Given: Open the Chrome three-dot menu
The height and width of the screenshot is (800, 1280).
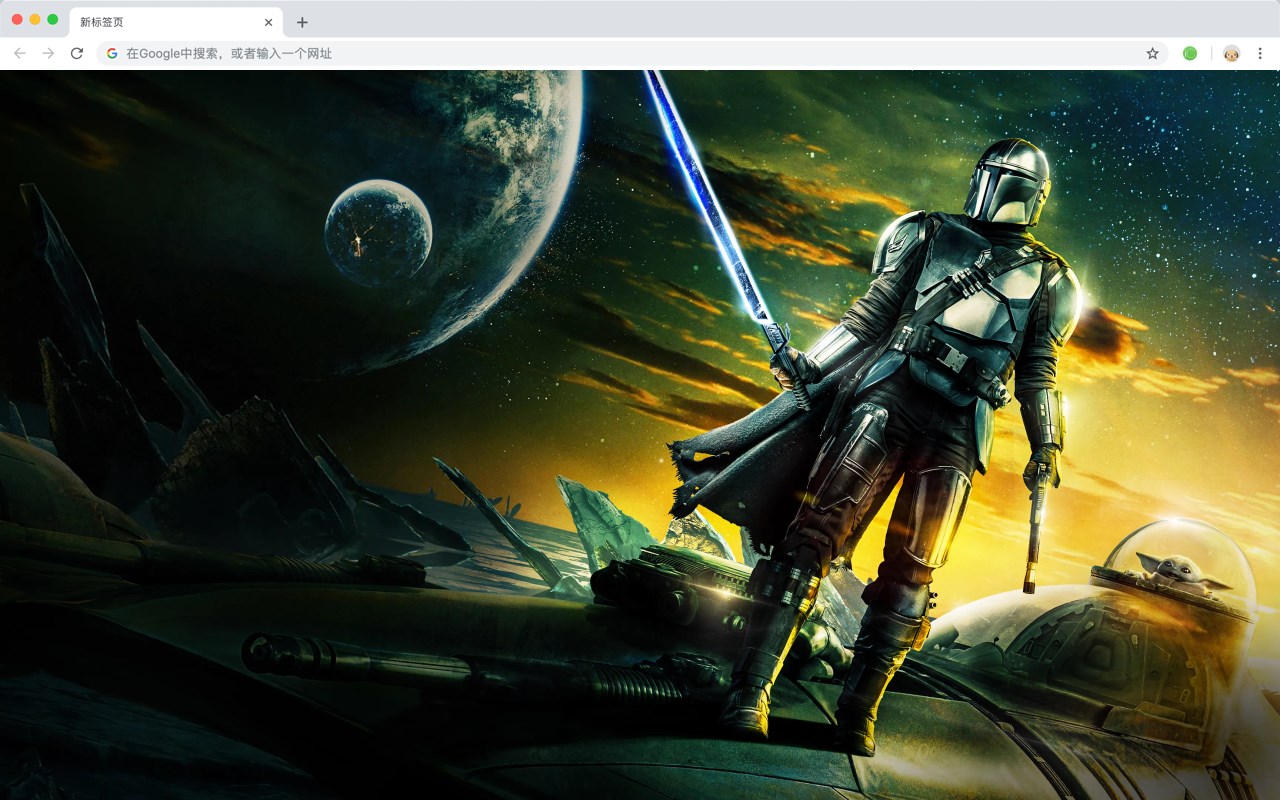Looking at the screenshot, I should [x=1261, y=53].
